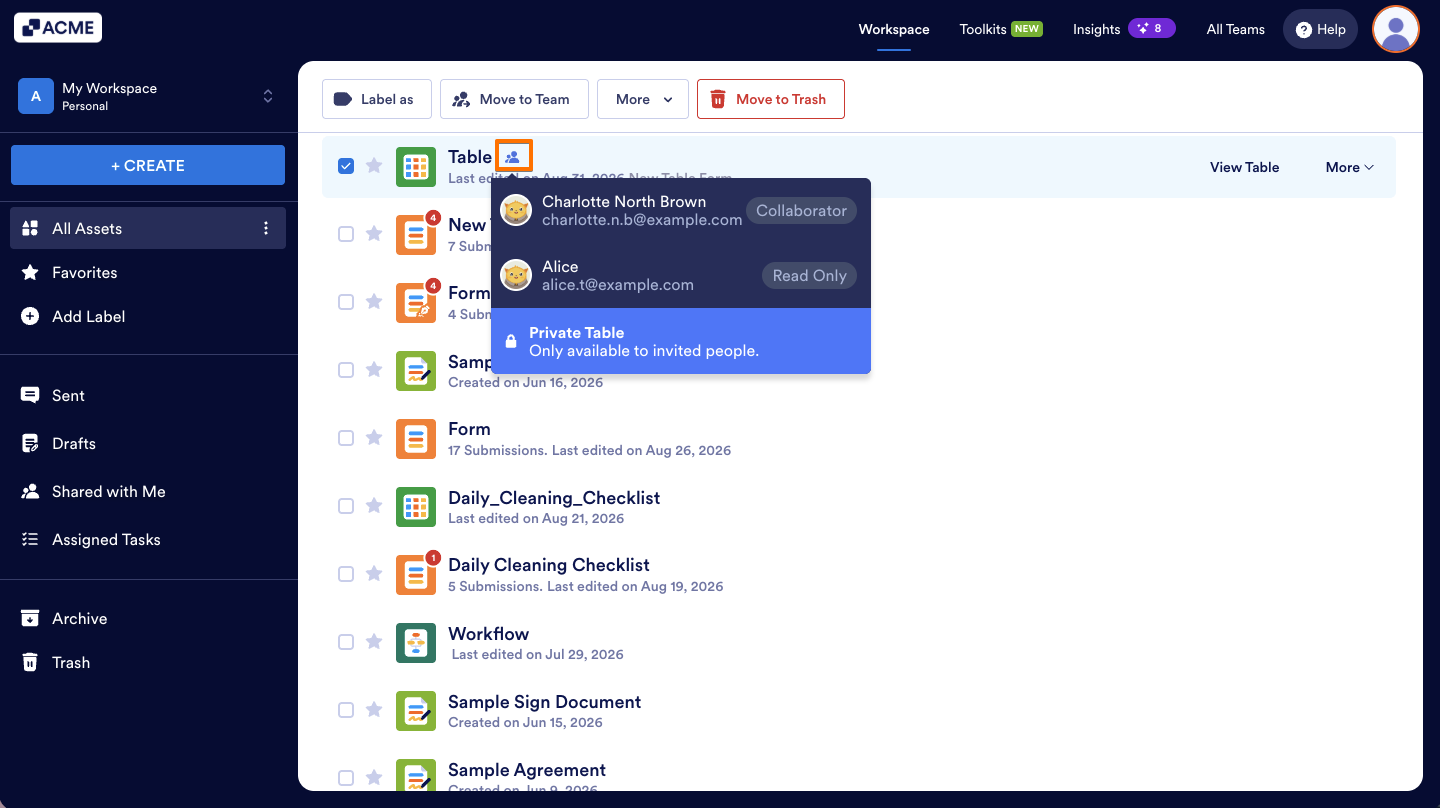The width and height of the screenshot is (1440, 808).
Task: Star the Sample Agreement document
Action: coord(374,778)
